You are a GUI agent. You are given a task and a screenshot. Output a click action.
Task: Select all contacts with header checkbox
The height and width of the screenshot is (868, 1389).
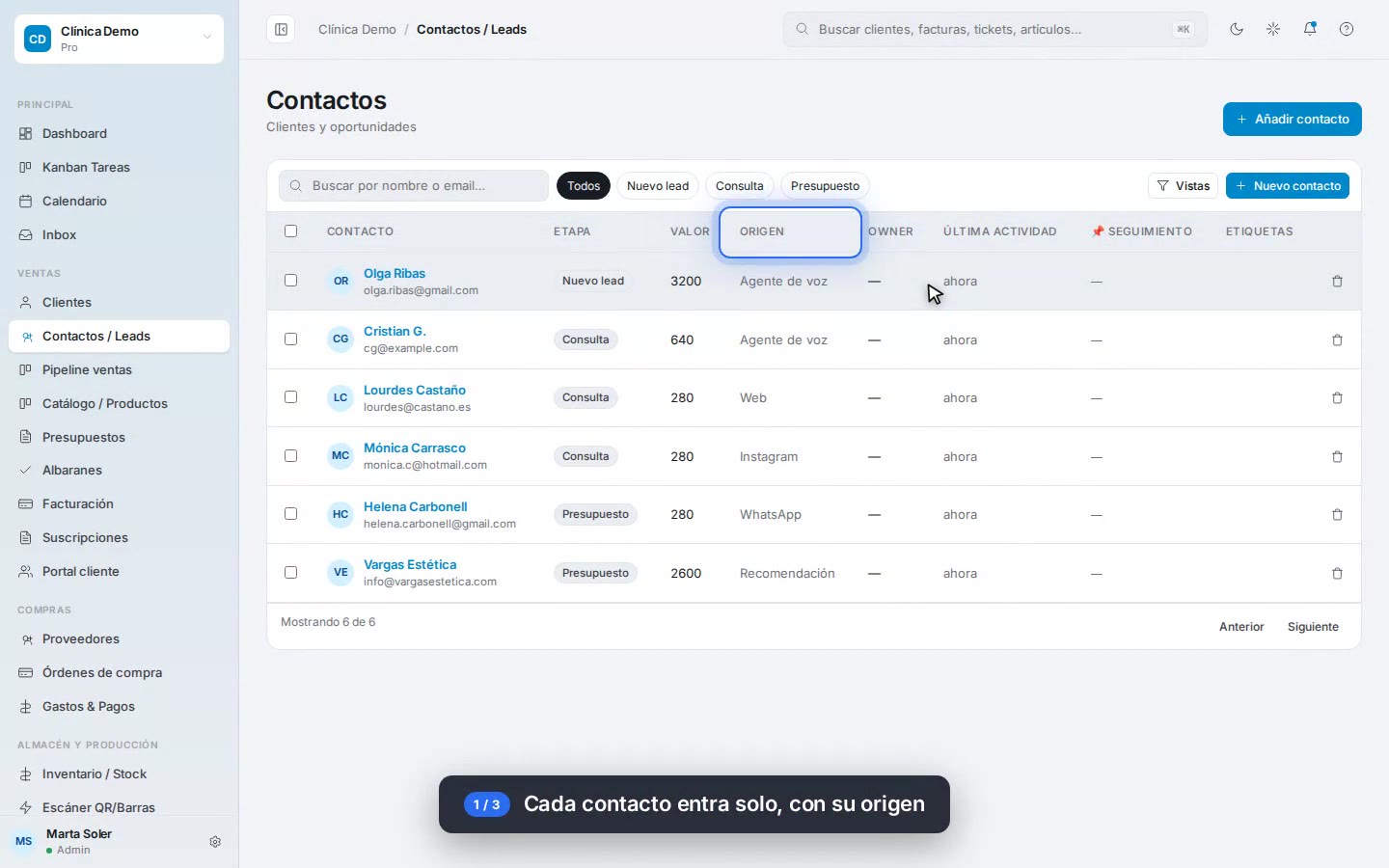click(x=290, y=231)
